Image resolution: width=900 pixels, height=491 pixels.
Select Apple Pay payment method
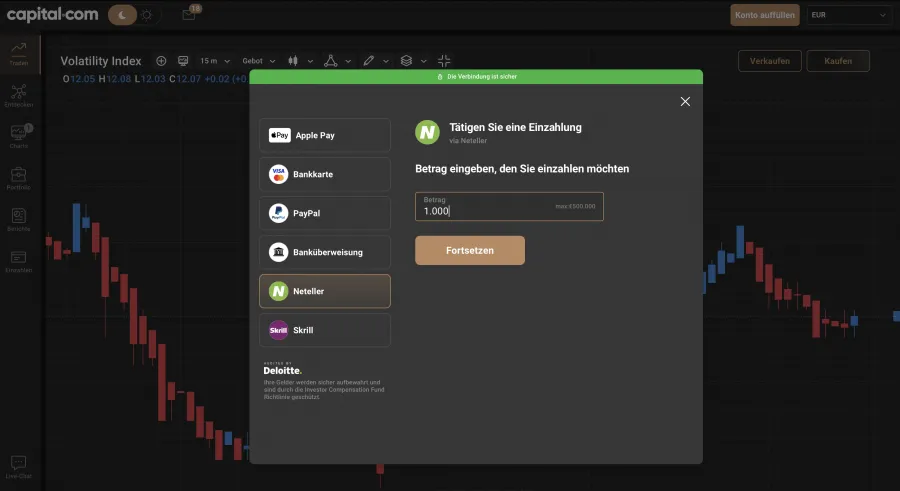[324, 135]
